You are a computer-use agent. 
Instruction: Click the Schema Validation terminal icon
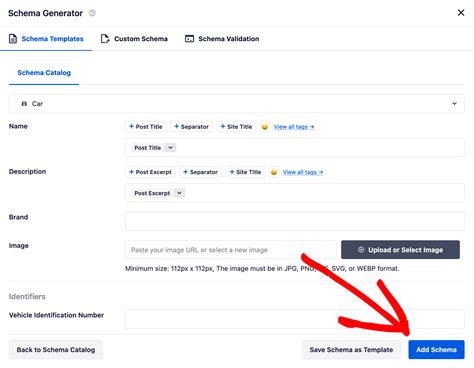click(189, 39)
